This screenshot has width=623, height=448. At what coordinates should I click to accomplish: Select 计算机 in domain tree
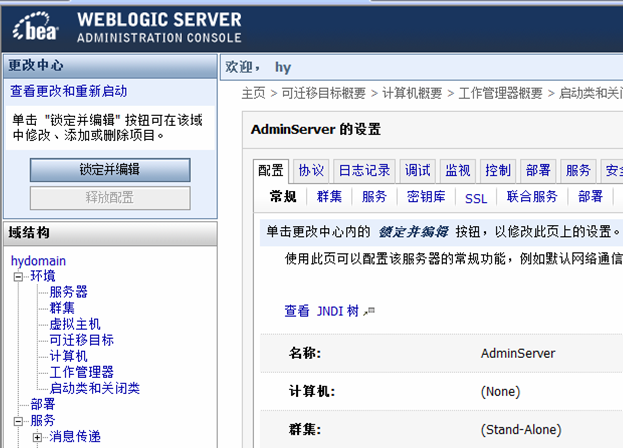(x=68, y=356)
